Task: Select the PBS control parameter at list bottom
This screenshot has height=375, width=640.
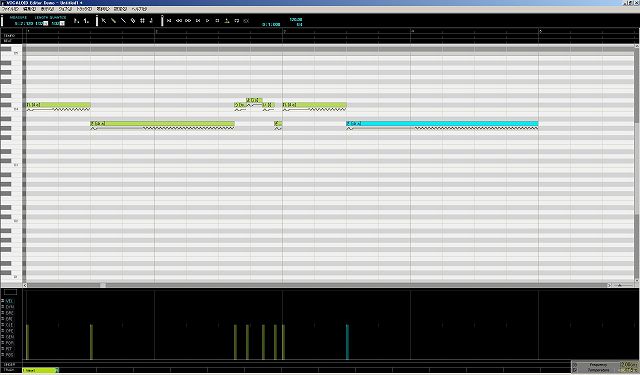Action: click(x=9, y=355)
